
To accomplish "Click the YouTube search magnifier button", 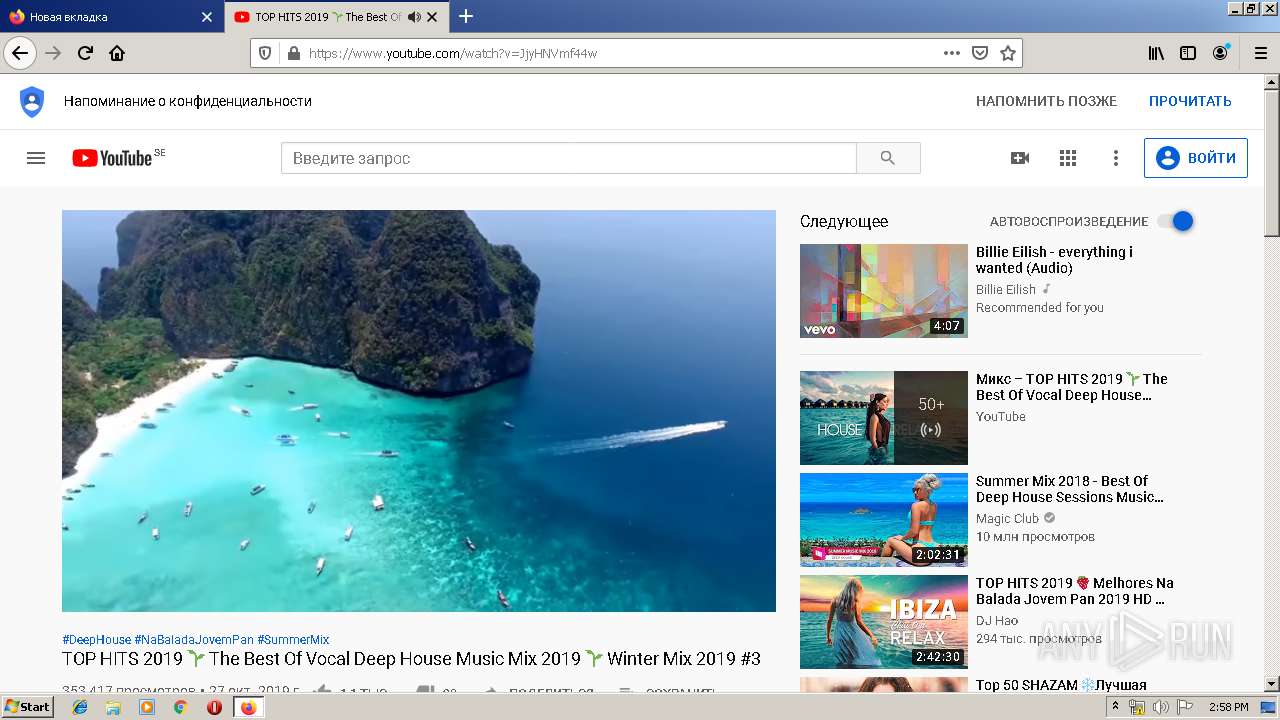I will pos(888,158).
